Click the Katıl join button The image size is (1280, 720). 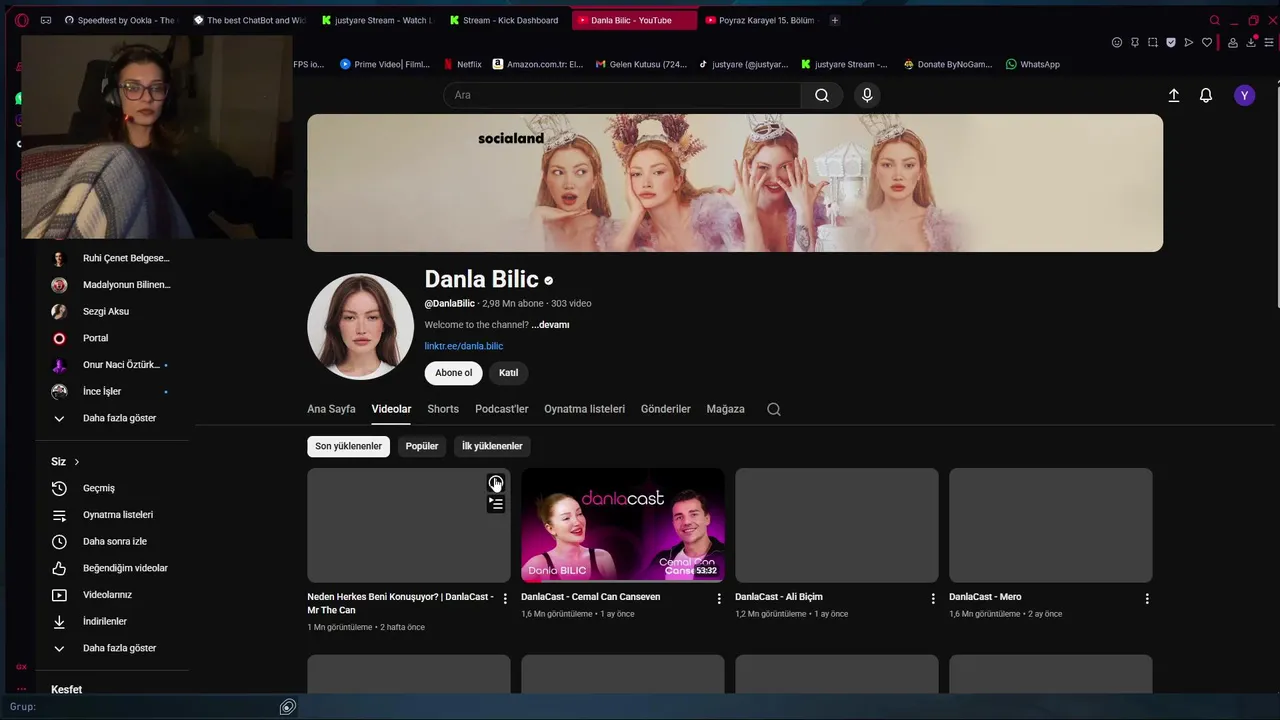coord(508,373)
